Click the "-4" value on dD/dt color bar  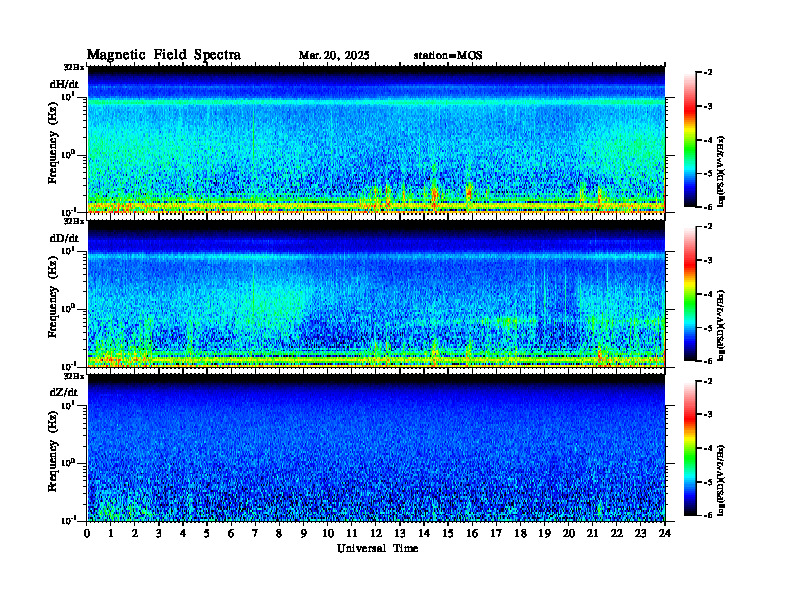(x=708, y=294)
